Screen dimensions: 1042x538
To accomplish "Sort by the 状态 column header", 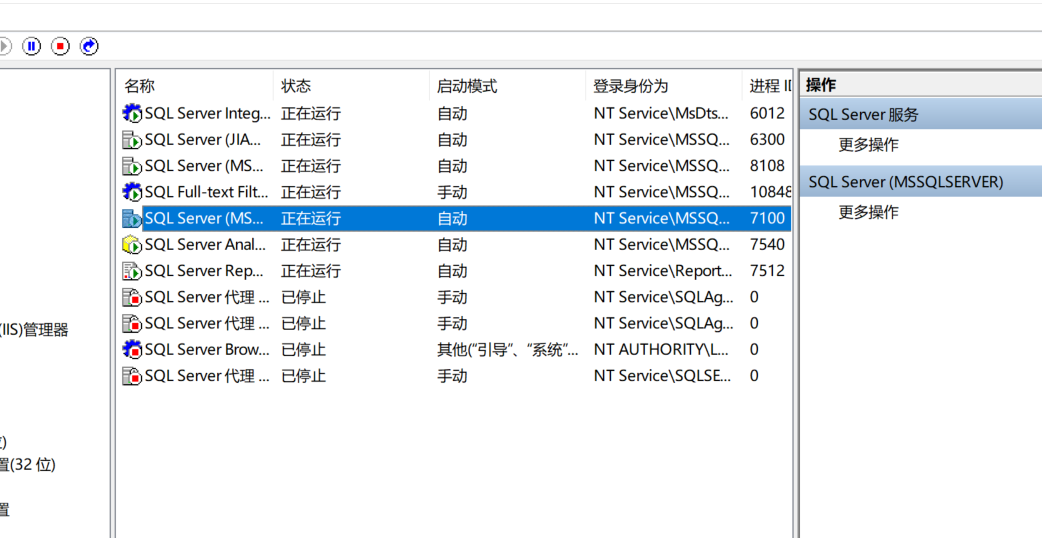I will tap(296, 86).
